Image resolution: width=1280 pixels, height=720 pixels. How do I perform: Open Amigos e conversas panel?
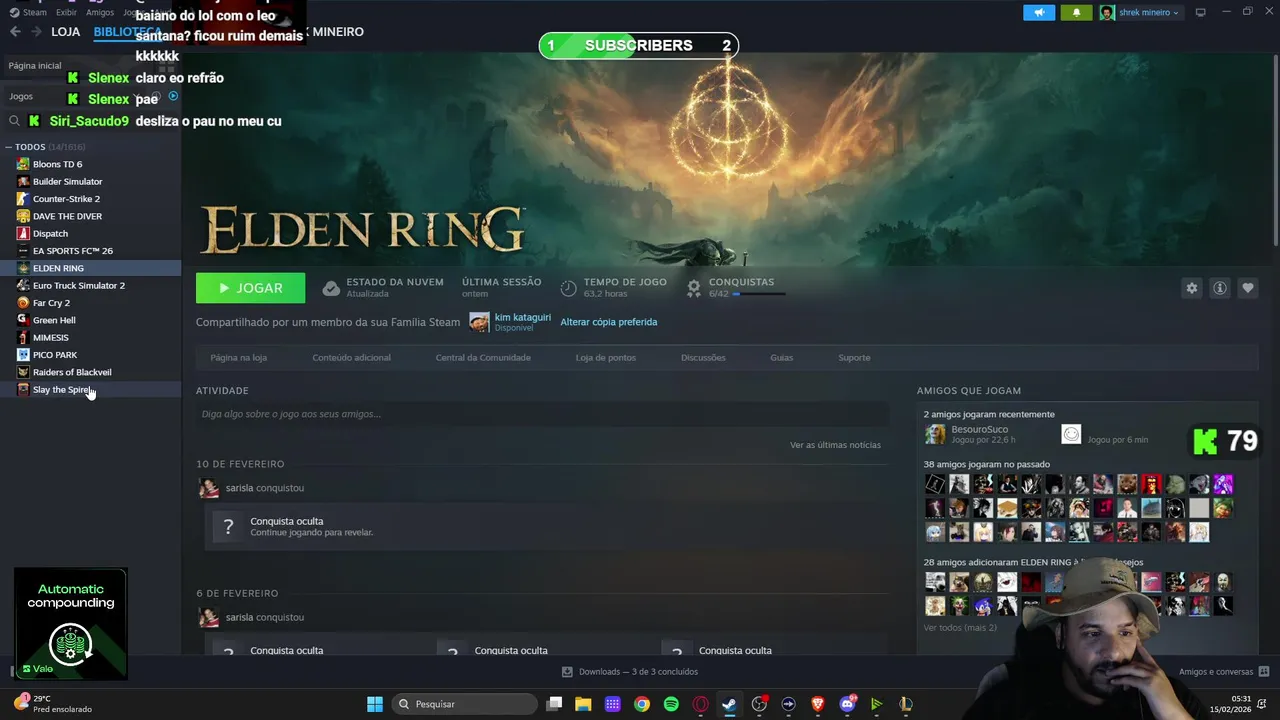click(1223, 672)
